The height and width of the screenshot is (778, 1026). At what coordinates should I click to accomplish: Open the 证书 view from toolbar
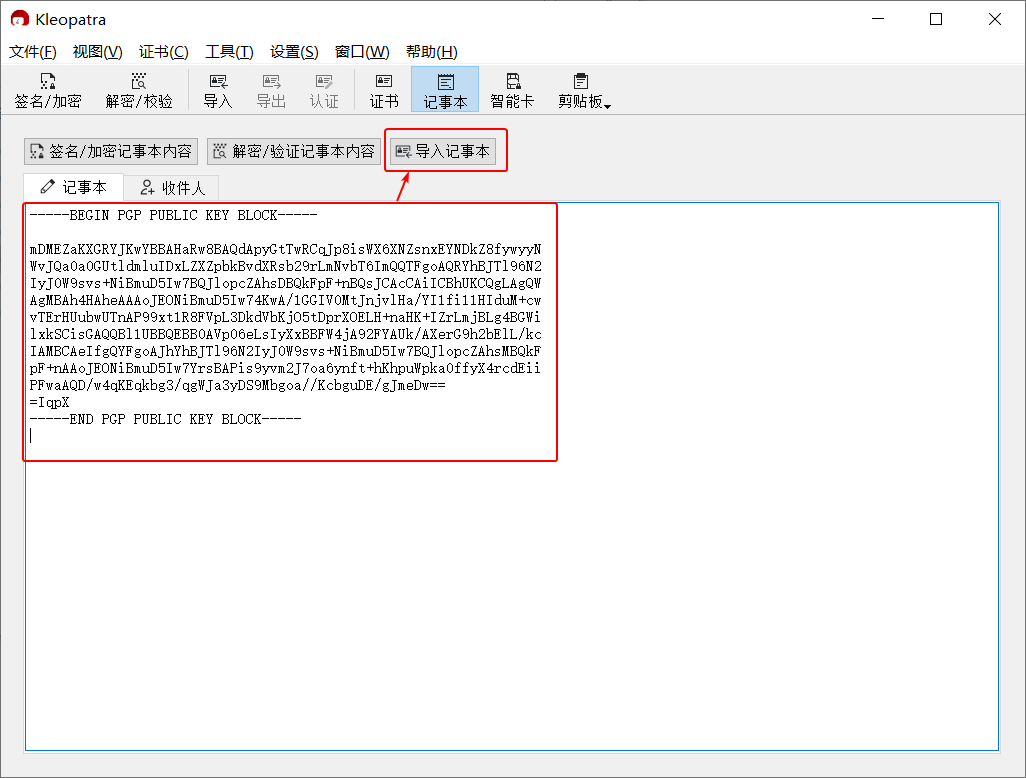[x=384, y=90]
